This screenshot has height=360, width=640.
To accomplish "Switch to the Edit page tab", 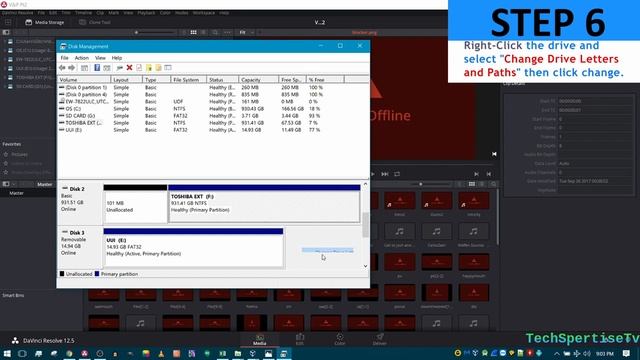I will (x=300, y=340).
